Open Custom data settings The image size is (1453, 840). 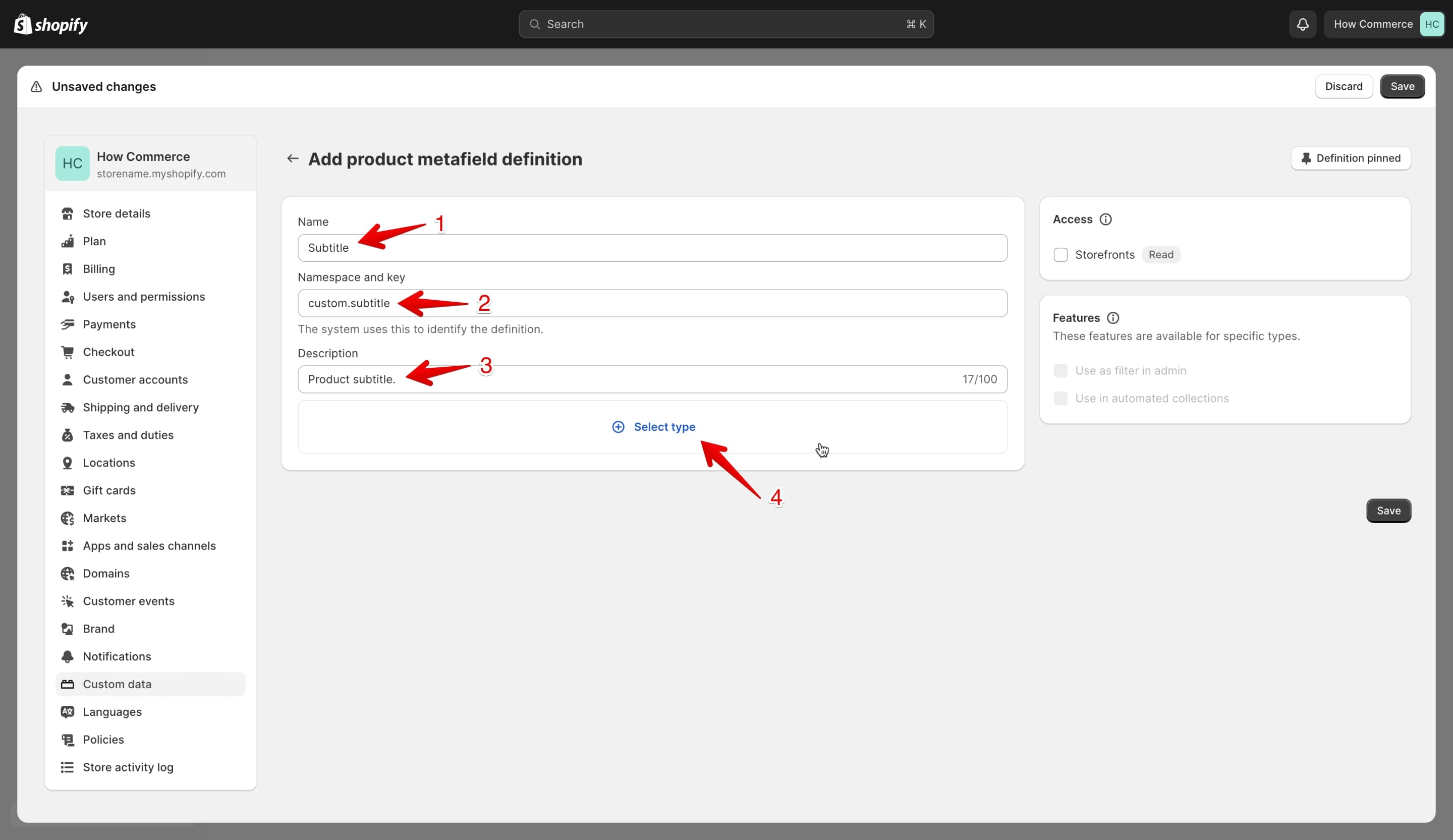point(150,684)
